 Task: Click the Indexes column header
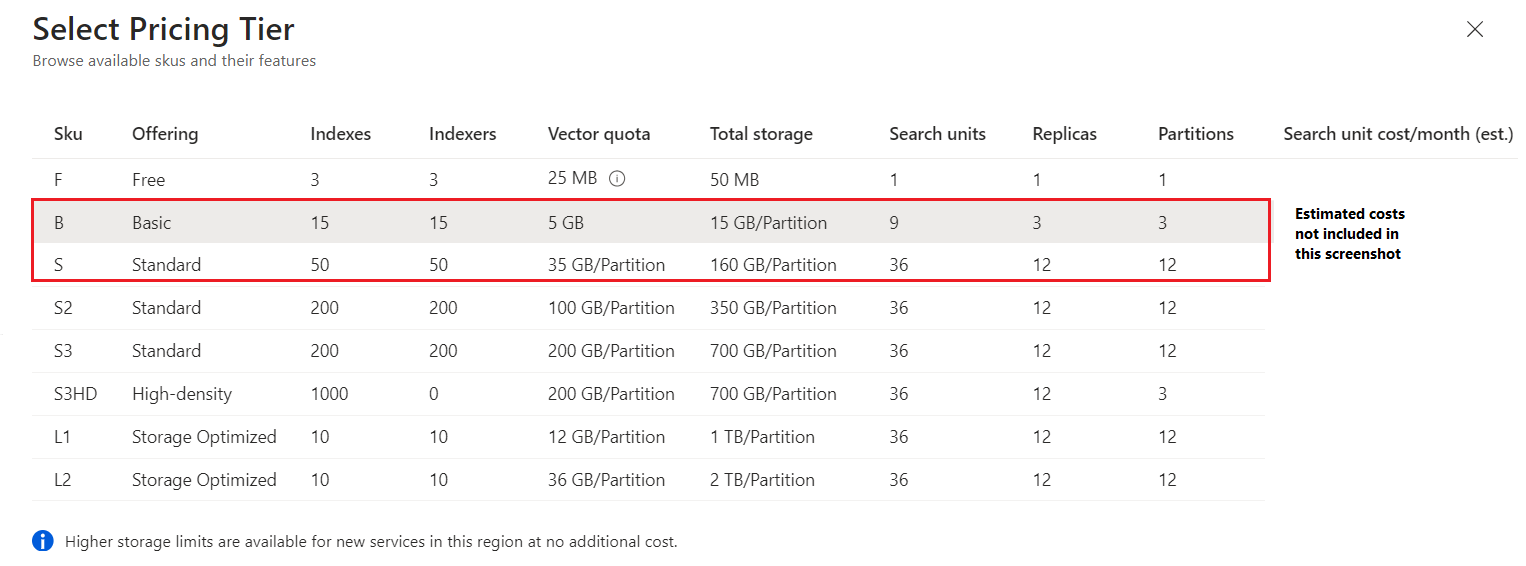click(x=340, y=134)
